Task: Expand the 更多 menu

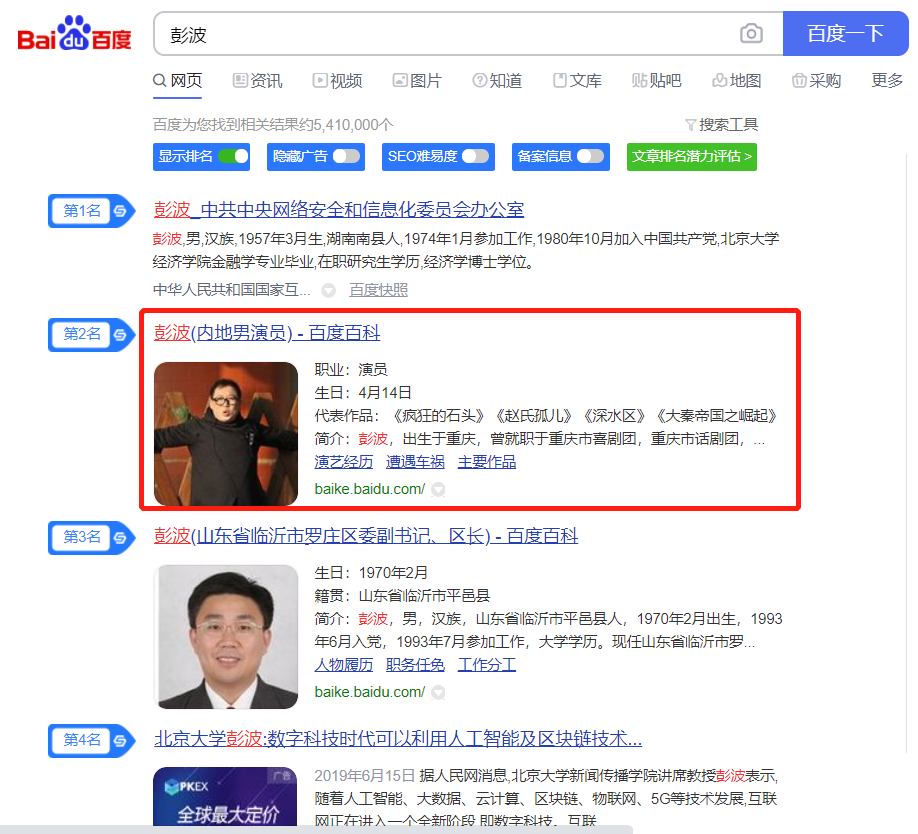Action: click(887, 80)
